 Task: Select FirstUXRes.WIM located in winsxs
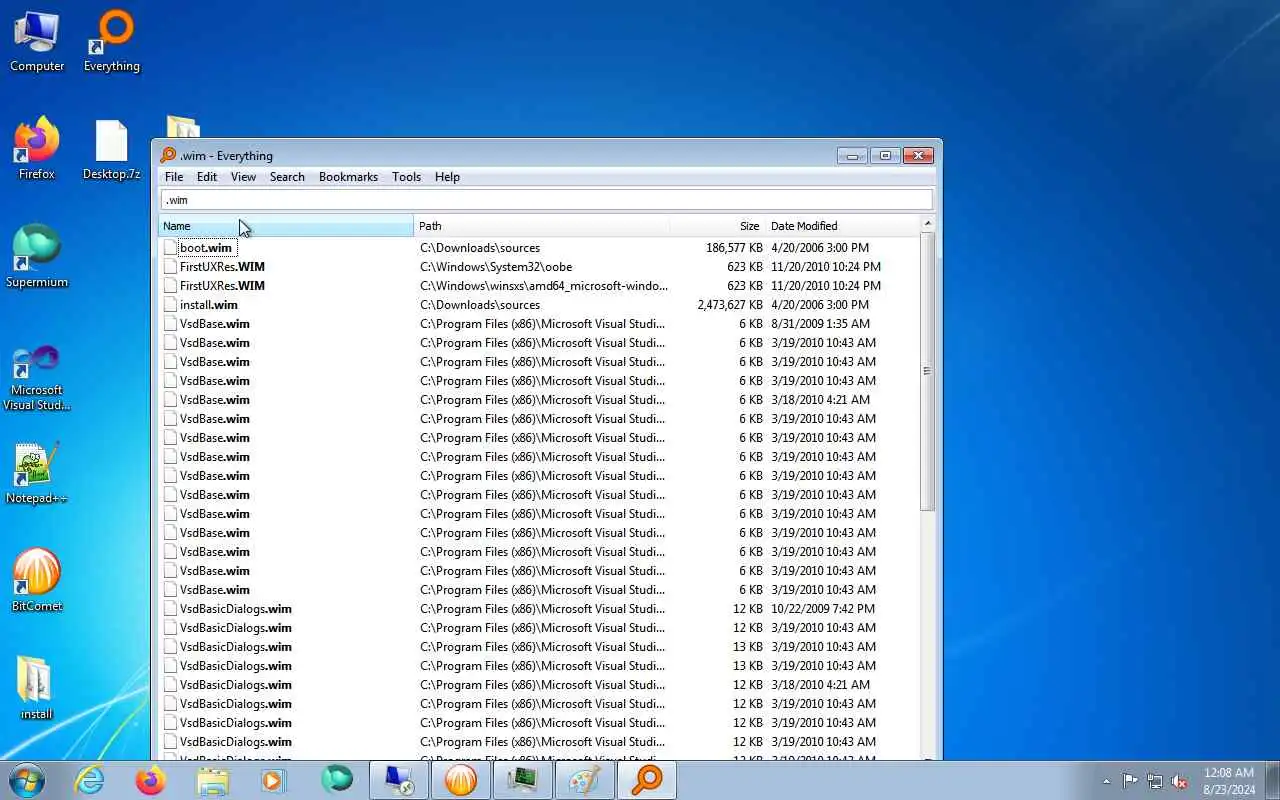222,286
